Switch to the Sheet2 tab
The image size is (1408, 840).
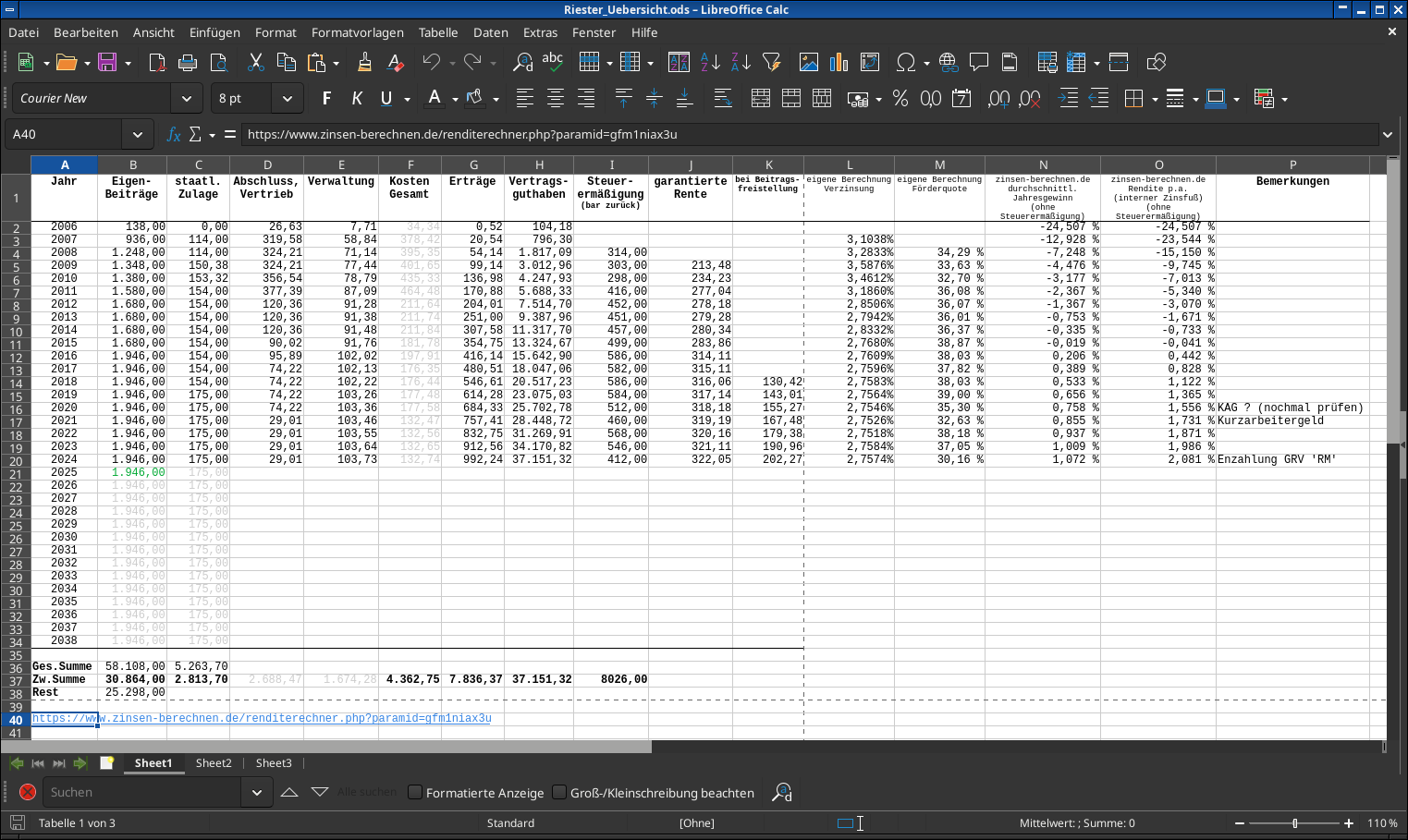[x=214, y=763]
